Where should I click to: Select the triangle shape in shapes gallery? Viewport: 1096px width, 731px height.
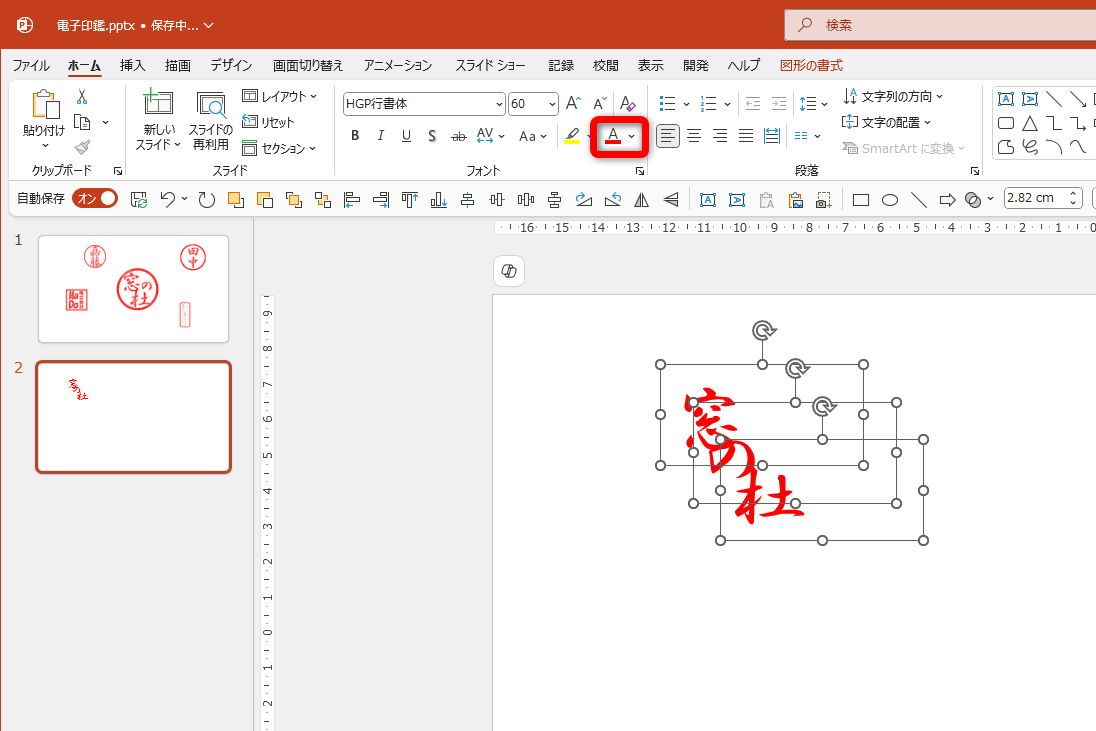pyautogui.click(x=1030, y=124)
